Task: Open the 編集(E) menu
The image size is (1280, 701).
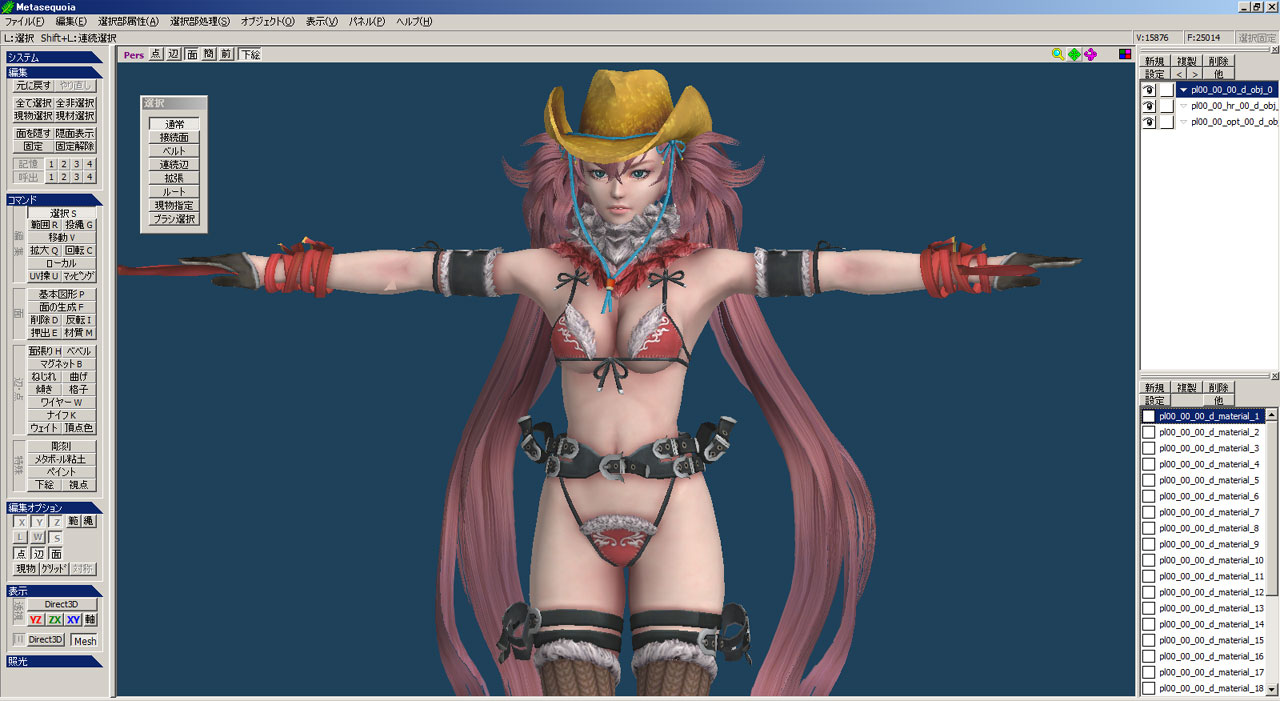Action: [71, 22]
